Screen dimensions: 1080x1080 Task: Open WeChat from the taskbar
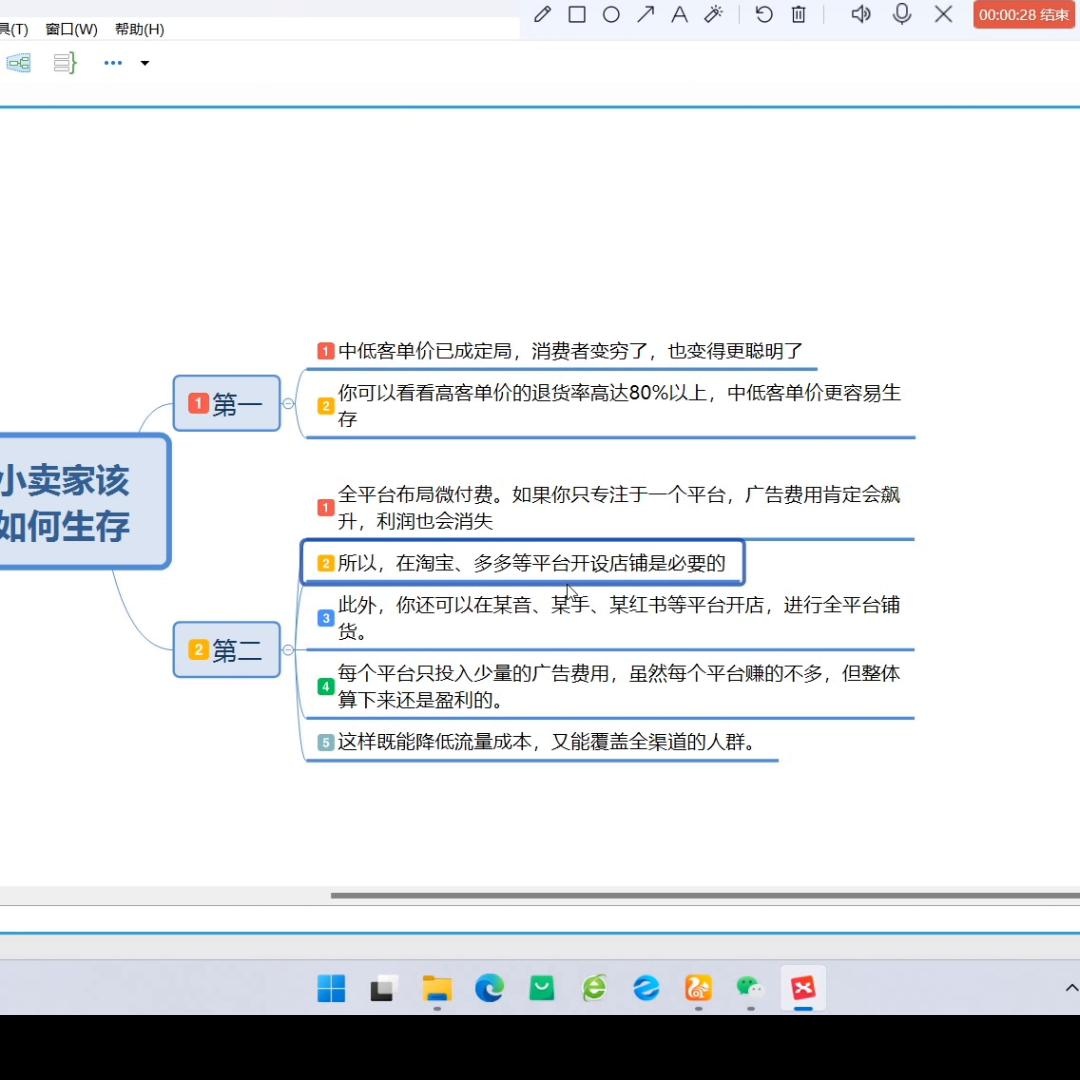point(751,988)
